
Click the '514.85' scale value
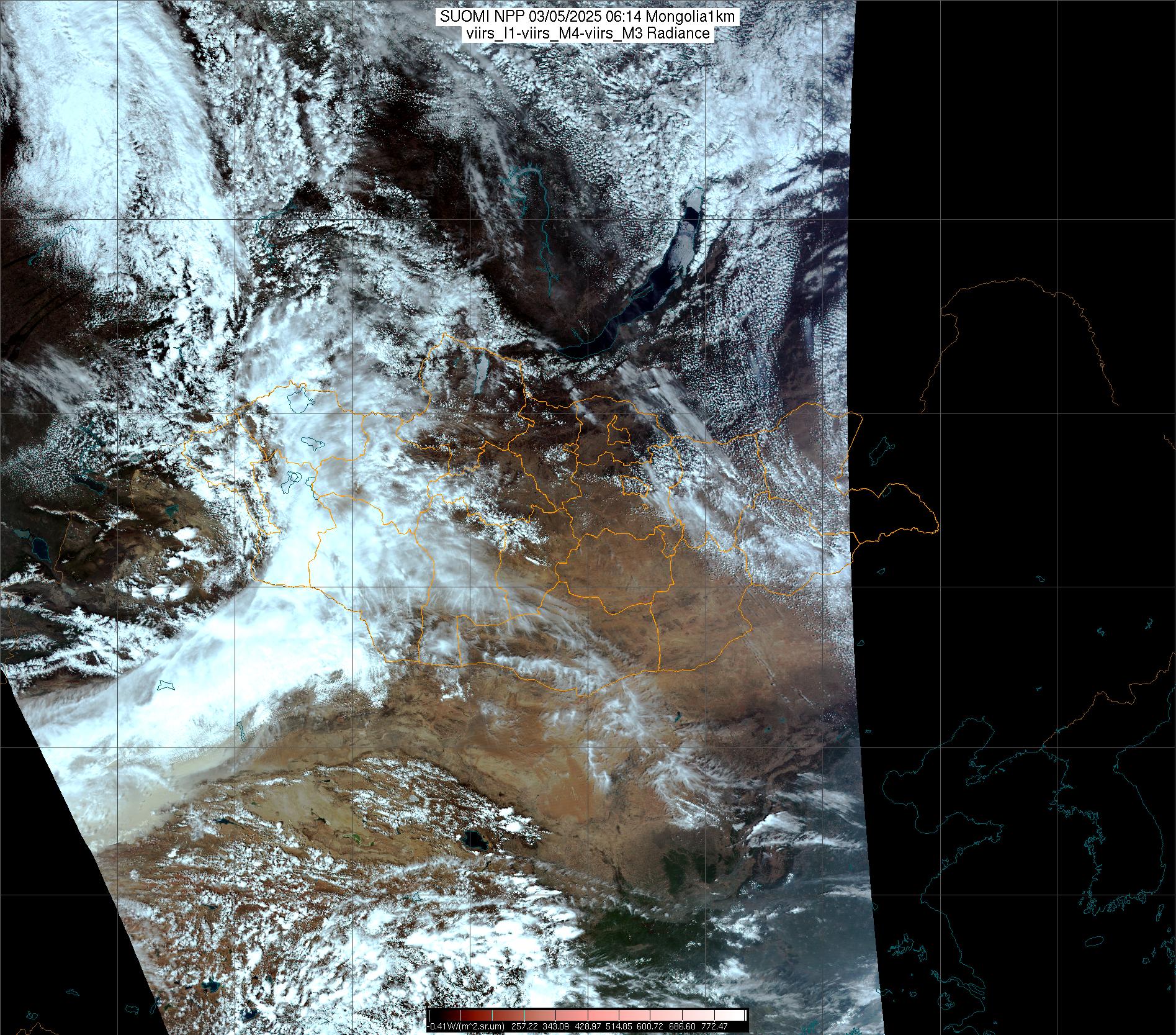(x=619, y=1026)
